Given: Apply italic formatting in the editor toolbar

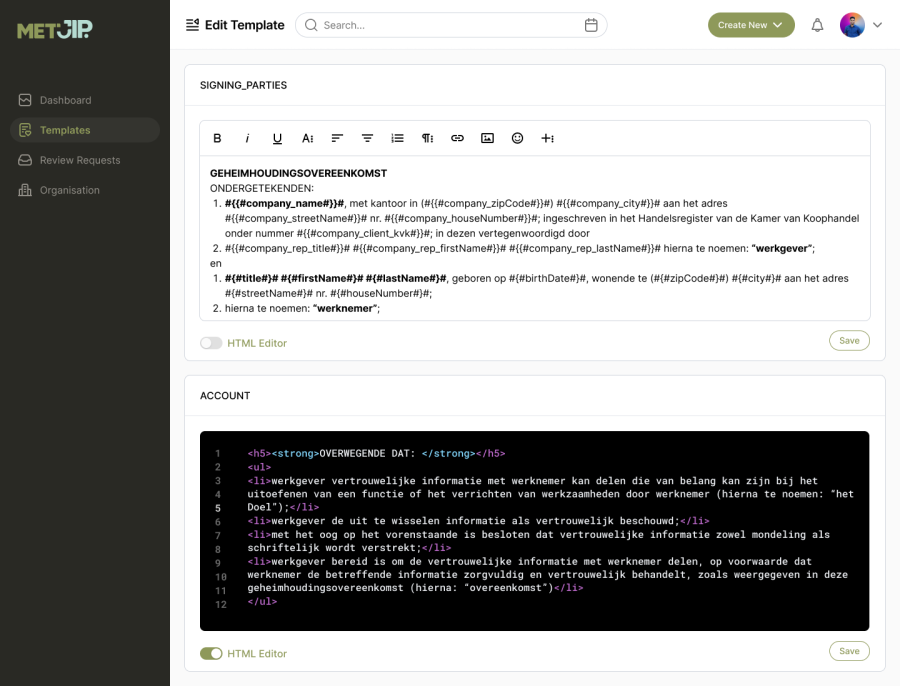Looking at the screenshot, I should 247,138.
